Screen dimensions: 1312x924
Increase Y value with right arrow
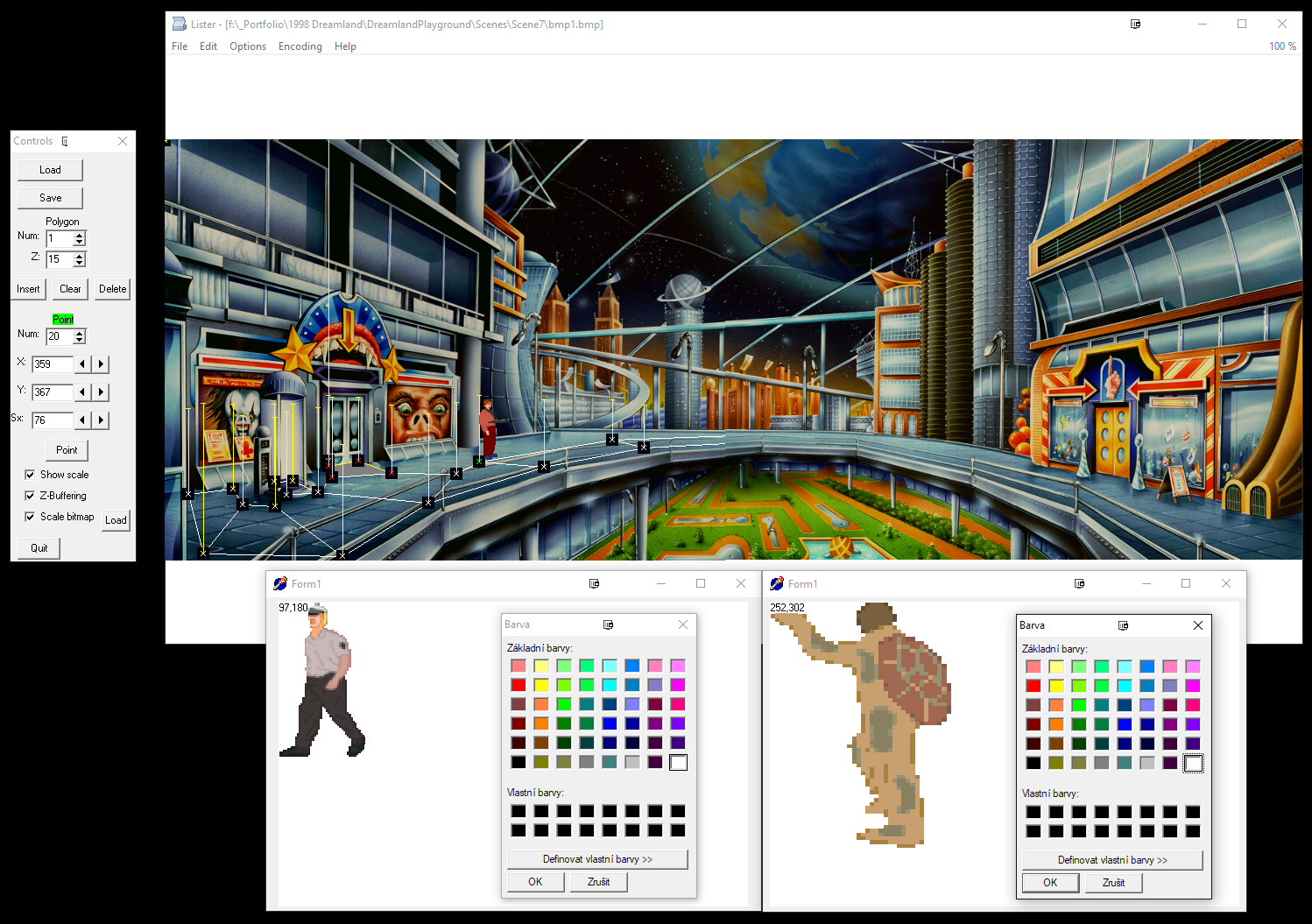pos(101,392)
